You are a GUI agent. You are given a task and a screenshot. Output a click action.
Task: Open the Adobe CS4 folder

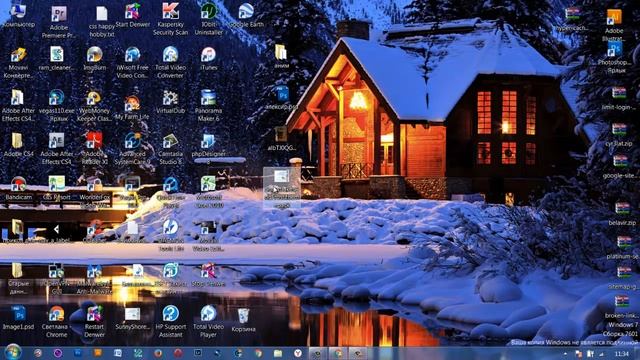[x=17, y=145]
